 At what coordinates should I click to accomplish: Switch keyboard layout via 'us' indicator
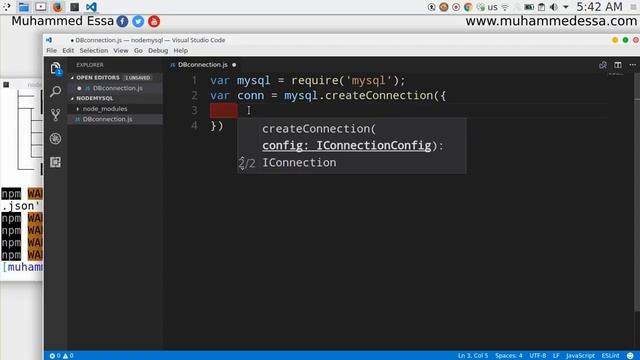(x=492, y=7)
